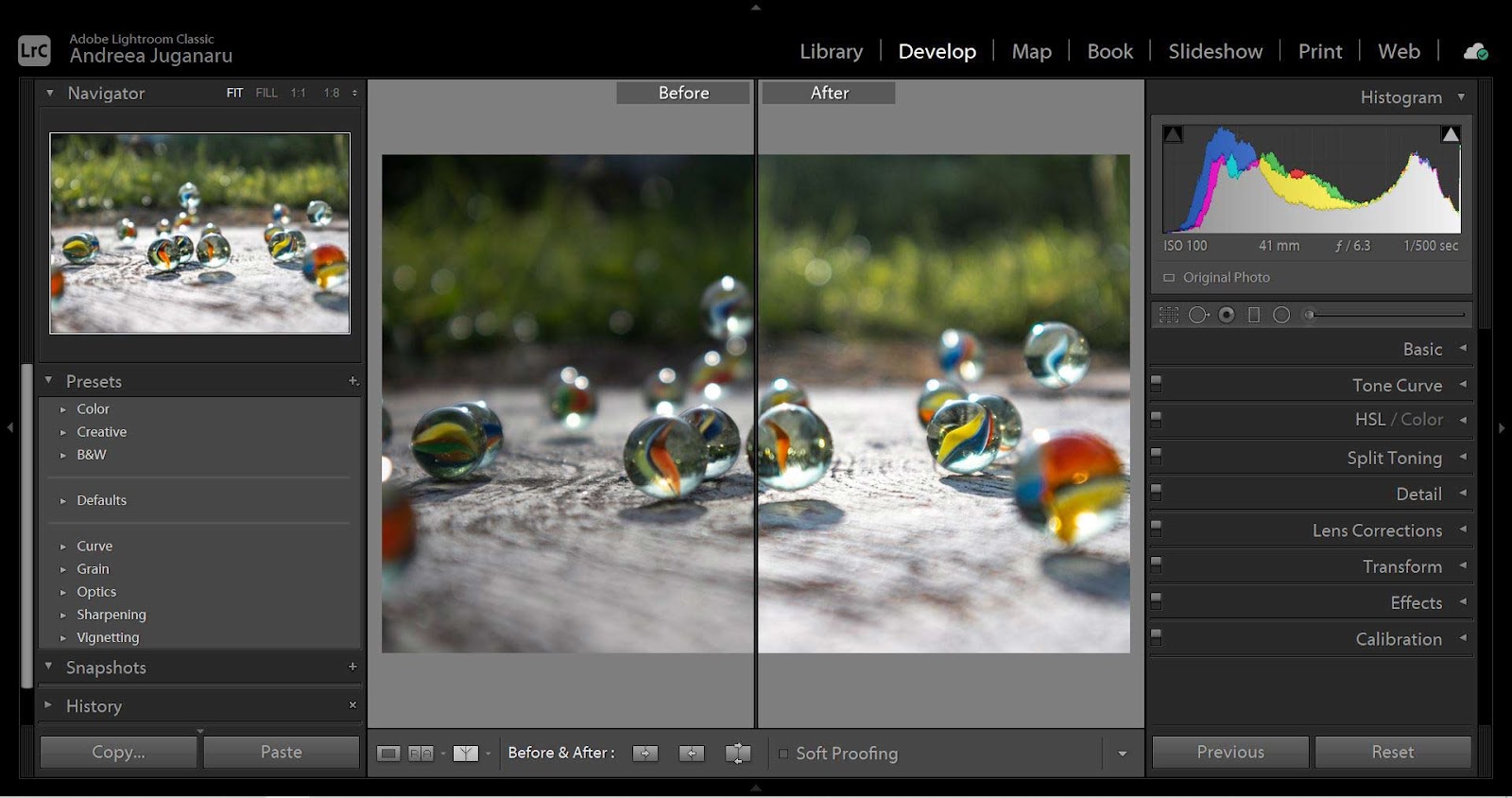This screenshot has height=798, width=1512.
Task: Collapse the Presets panel
Action: click(48, 380)
